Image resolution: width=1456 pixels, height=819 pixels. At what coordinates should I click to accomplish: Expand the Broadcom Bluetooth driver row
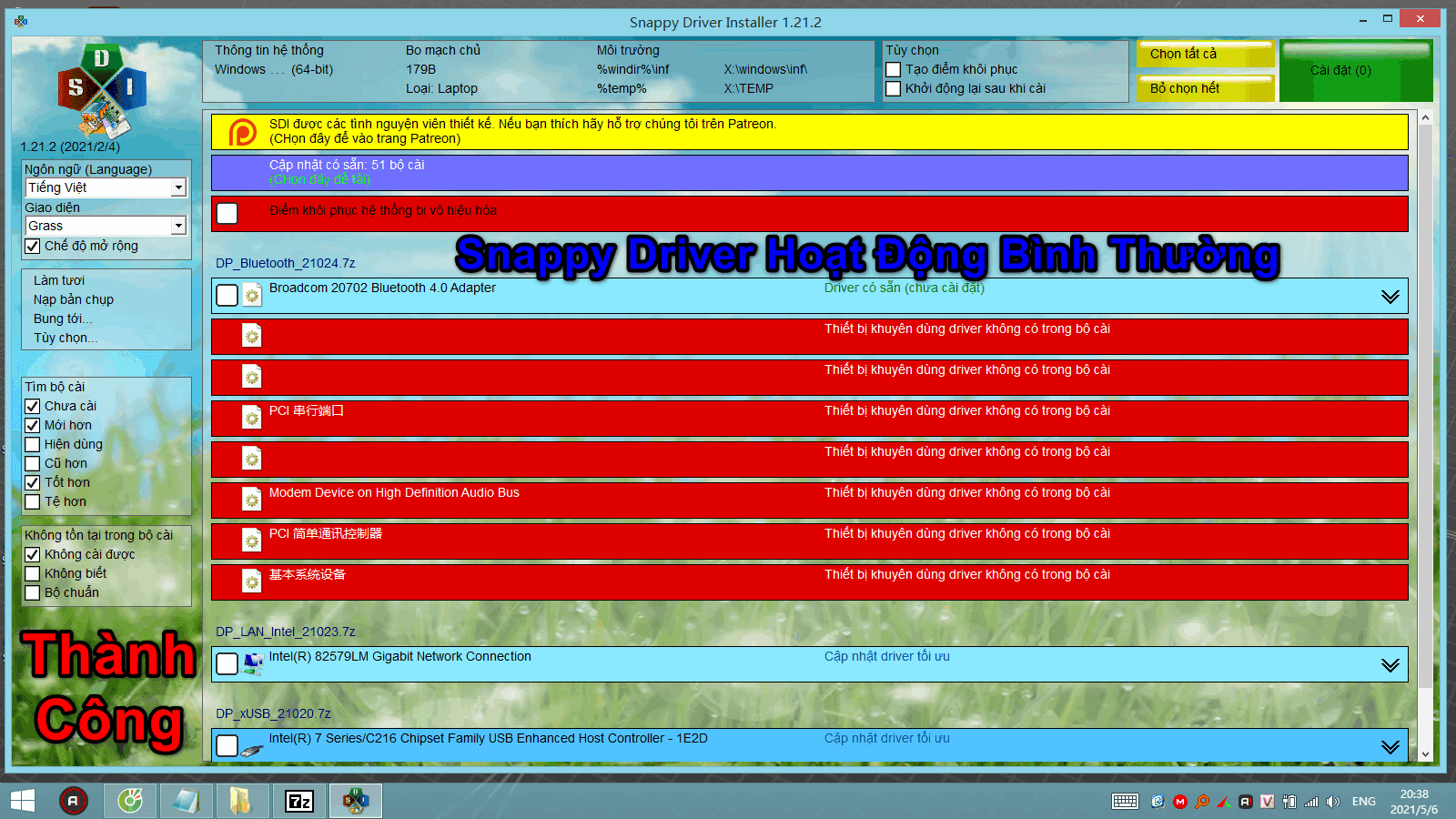pos(1390,297)
